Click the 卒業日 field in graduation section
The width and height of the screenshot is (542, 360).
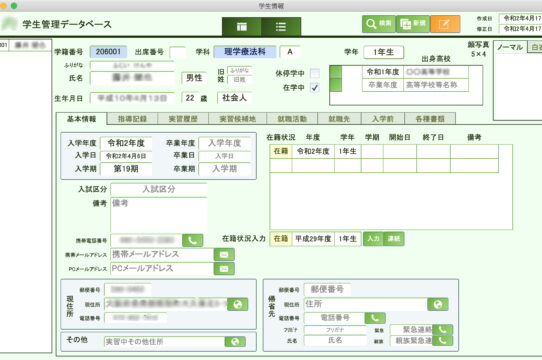coord(225,156)
